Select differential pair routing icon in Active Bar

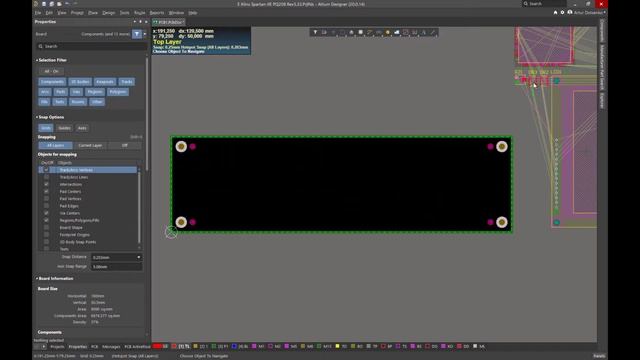(x=378, y=32)
